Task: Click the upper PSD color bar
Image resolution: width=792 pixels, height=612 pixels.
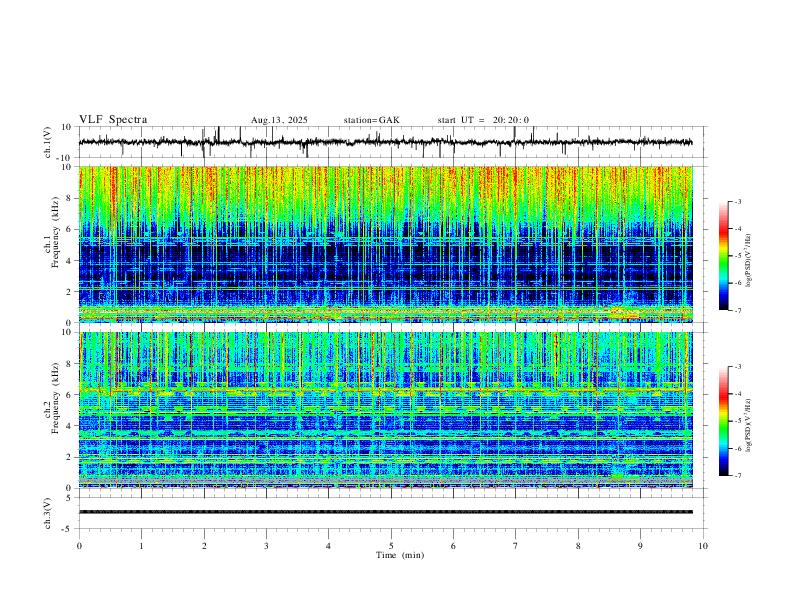Action: 723,256
